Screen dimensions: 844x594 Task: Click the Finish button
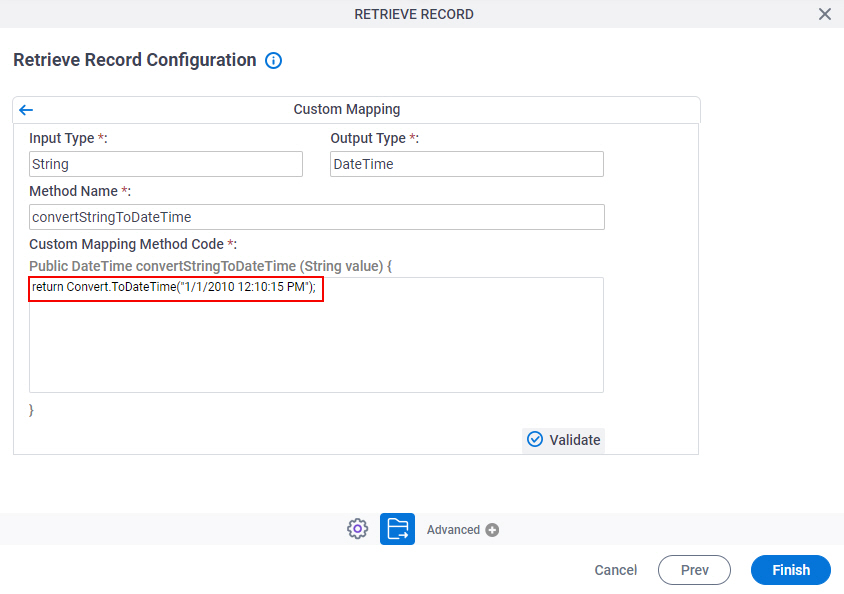tap(791, 570)
